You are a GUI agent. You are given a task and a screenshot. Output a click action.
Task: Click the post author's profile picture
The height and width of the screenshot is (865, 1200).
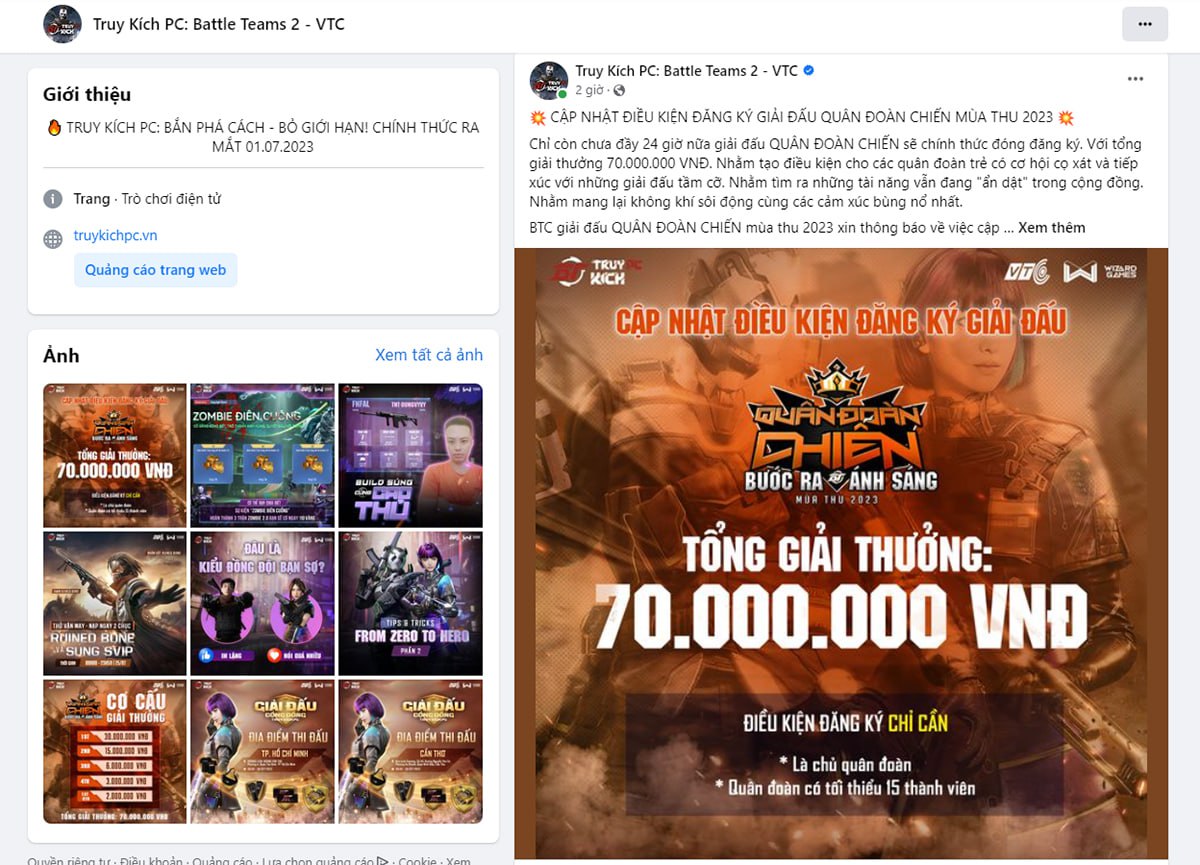[x=548, y=80]
